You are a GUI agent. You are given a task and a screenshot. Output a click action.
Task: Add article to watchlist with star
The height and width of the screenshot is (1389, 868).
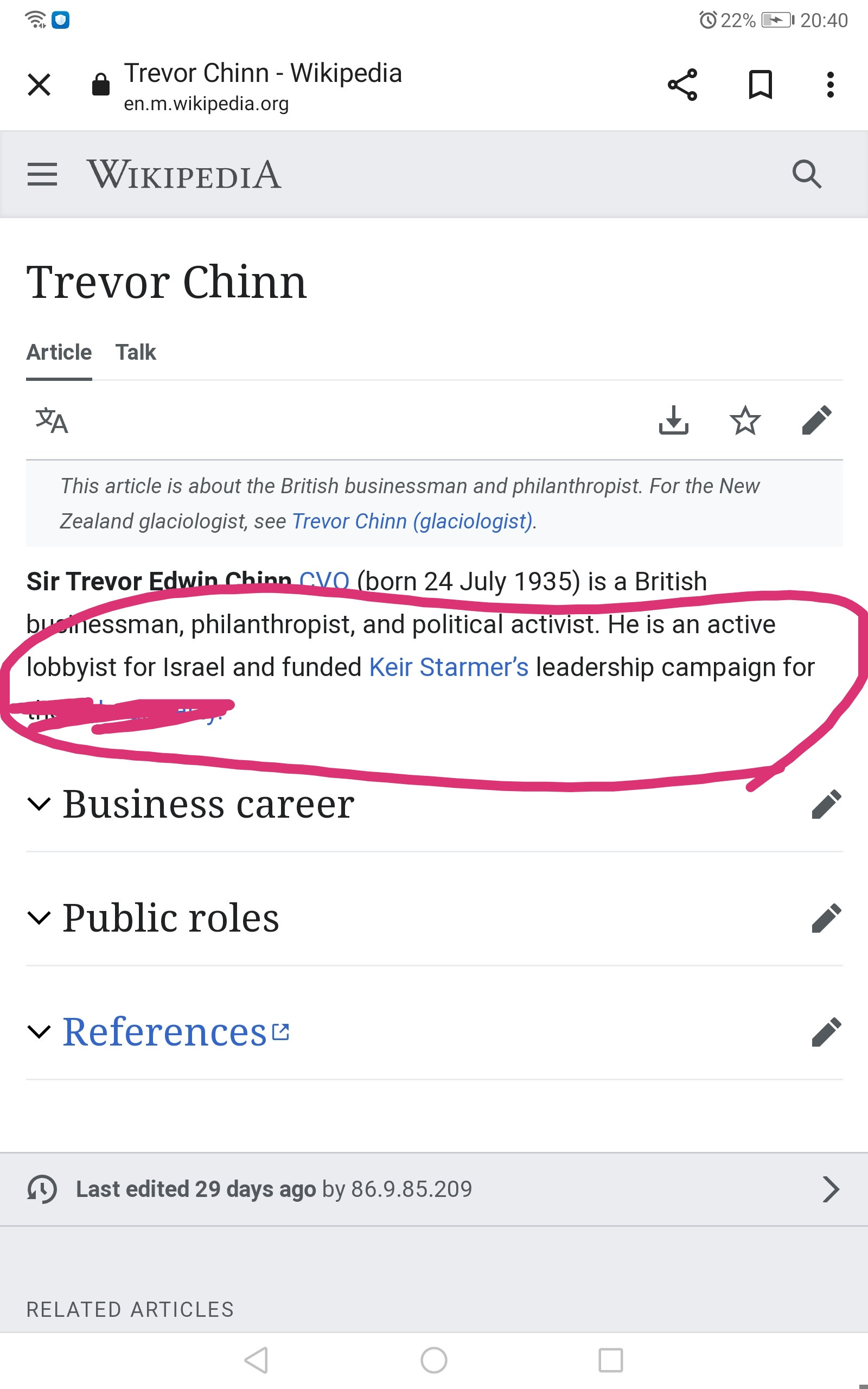coord(744,420)
